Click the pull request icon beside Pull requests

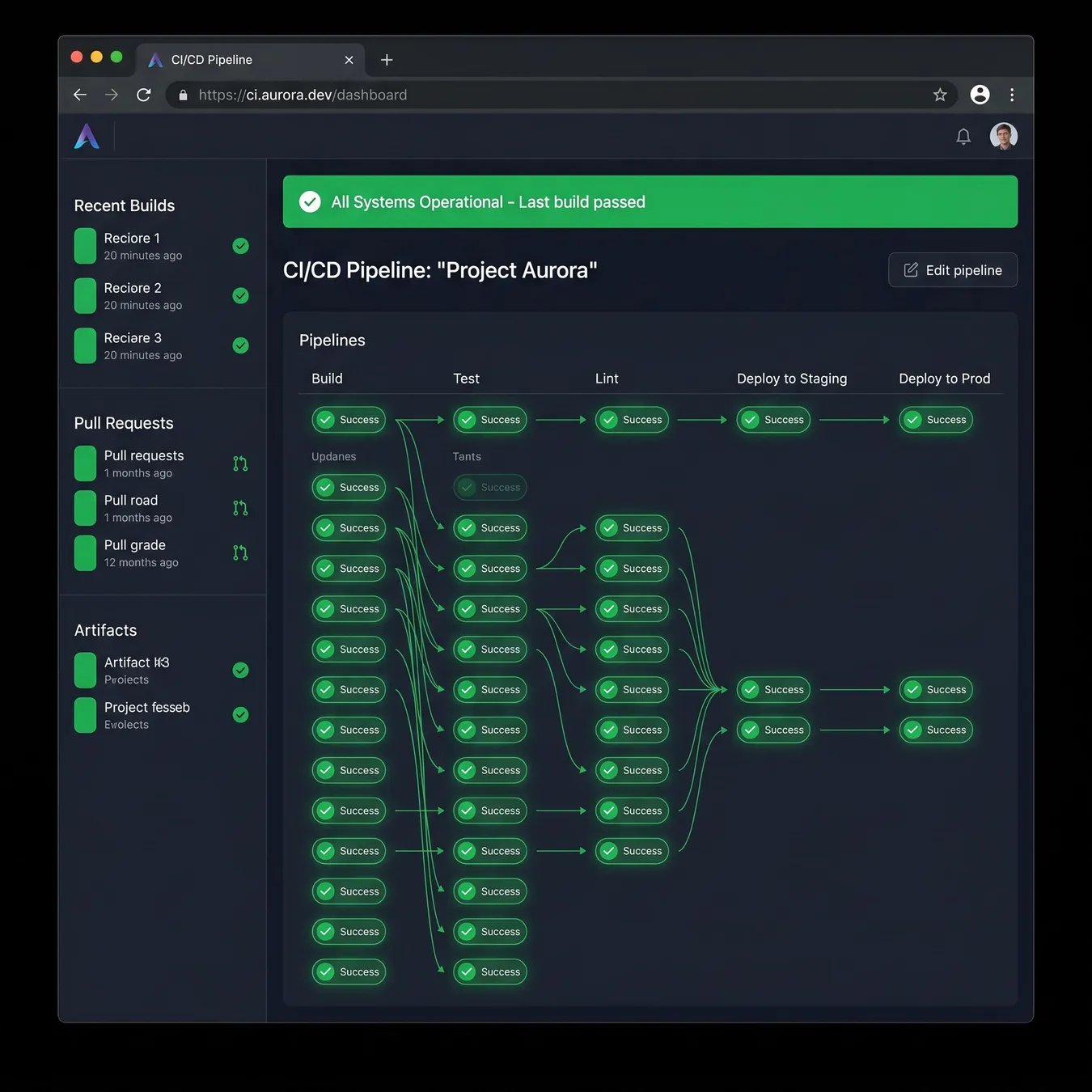[240, 463]
